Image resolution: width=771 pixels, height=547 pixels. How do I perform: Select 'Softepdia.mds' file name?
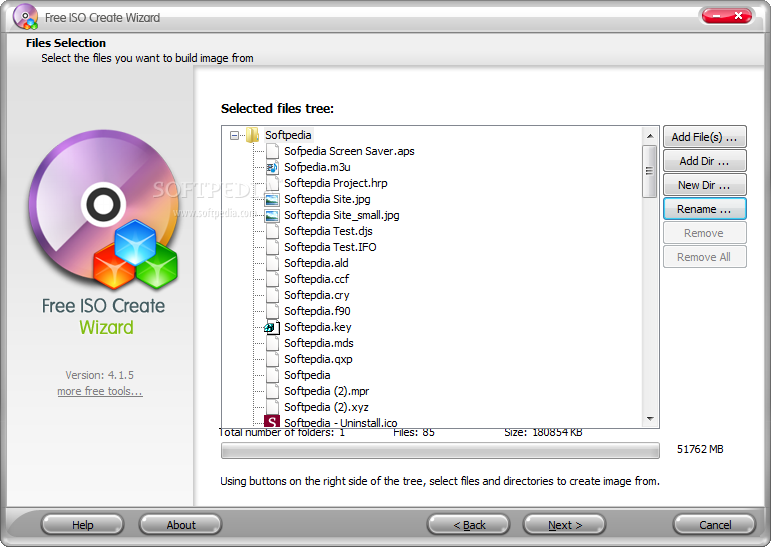click(319, 343)
